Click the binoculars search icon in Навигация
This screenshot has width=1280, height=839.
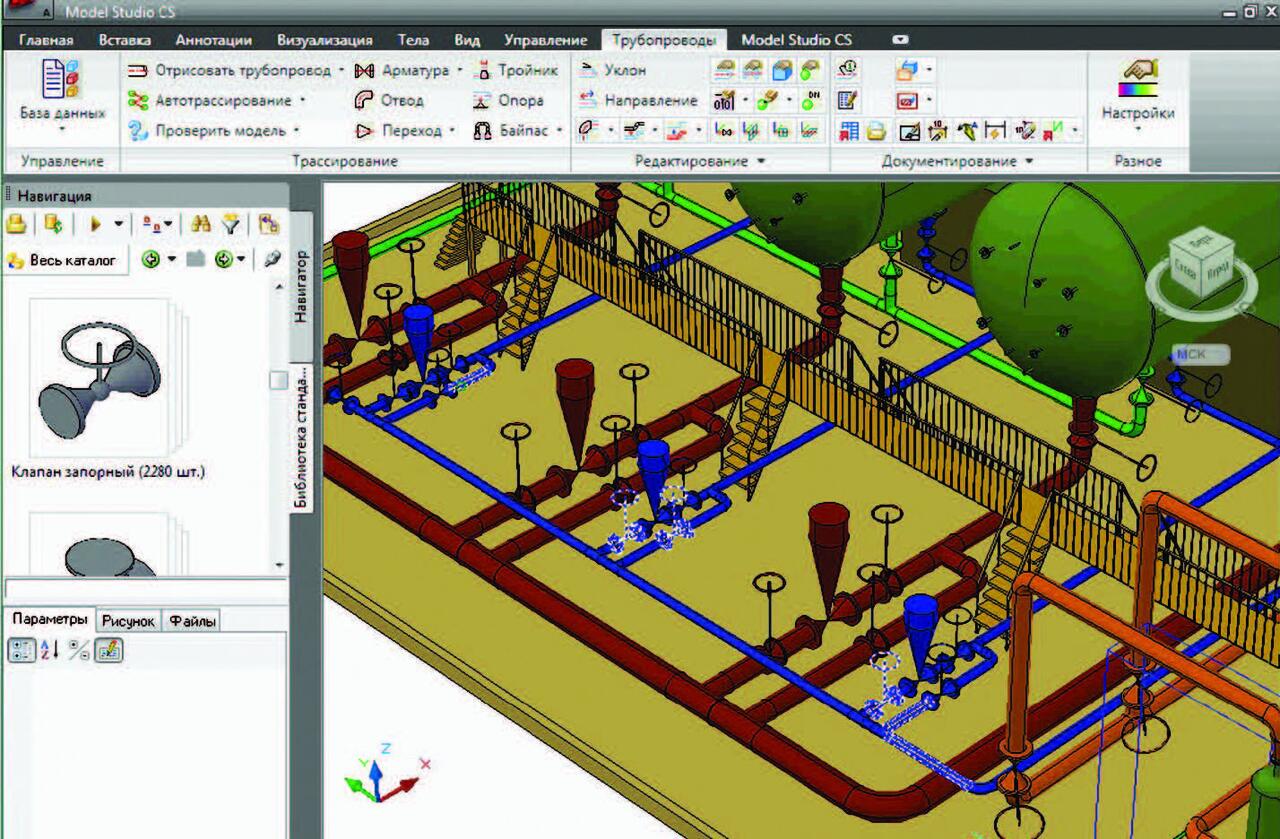(x=201, y=224)
